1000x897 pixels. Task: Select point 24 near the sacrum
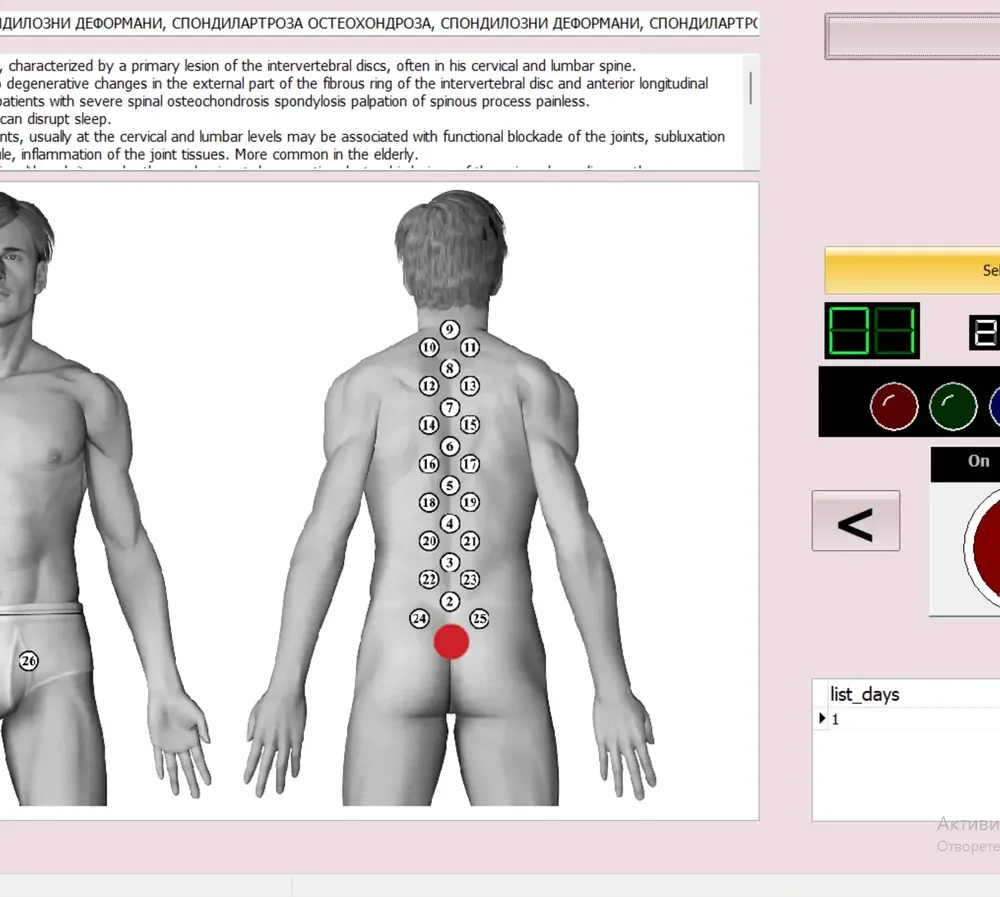(x=419, y=618)
